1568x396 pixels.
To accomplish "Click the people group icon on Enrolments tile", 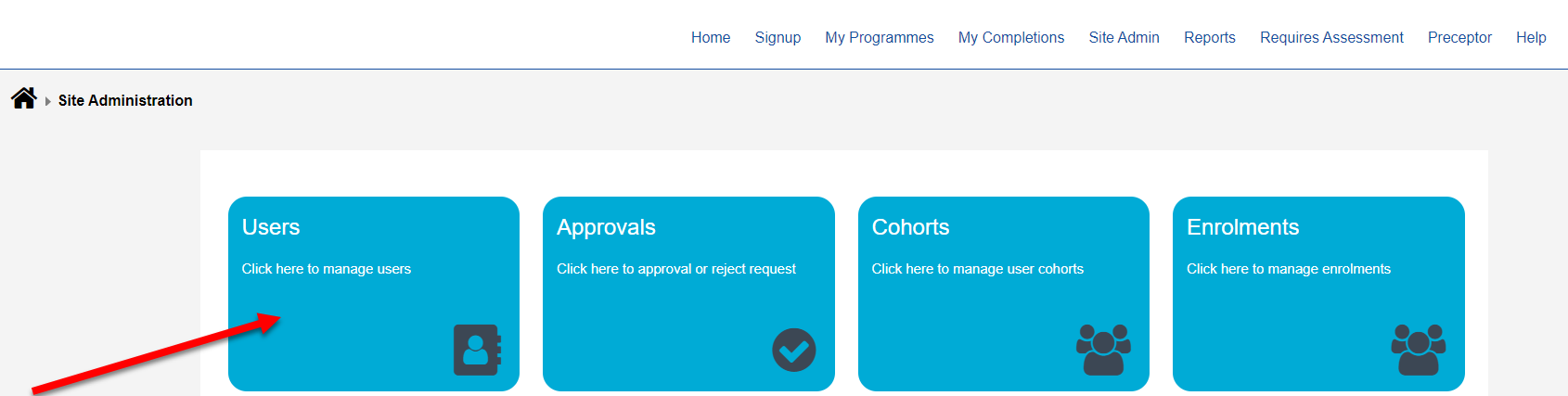I will [1419, 350].
